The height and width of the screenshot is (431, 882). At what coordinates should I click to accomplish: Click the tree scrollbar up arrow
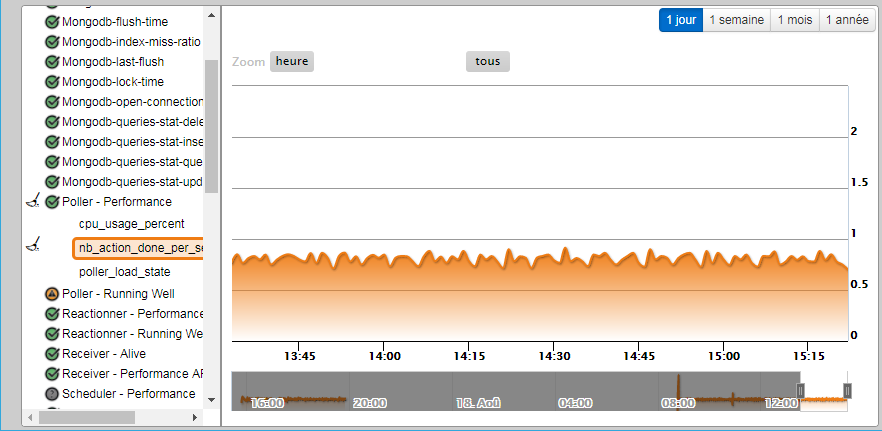212,15
